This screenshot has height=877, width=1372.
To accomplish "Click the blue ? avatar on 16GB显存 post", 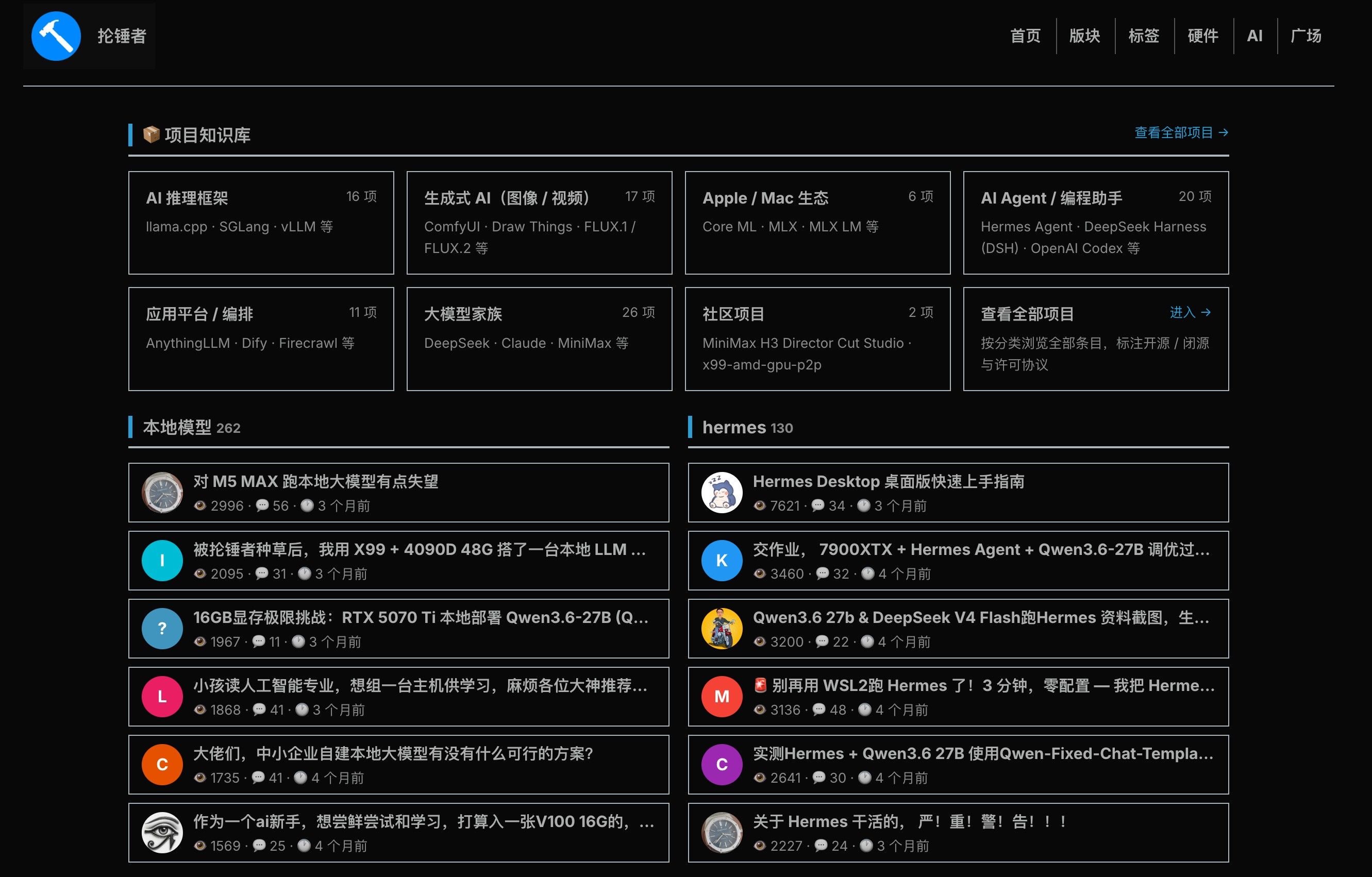I will pos(162,629).
